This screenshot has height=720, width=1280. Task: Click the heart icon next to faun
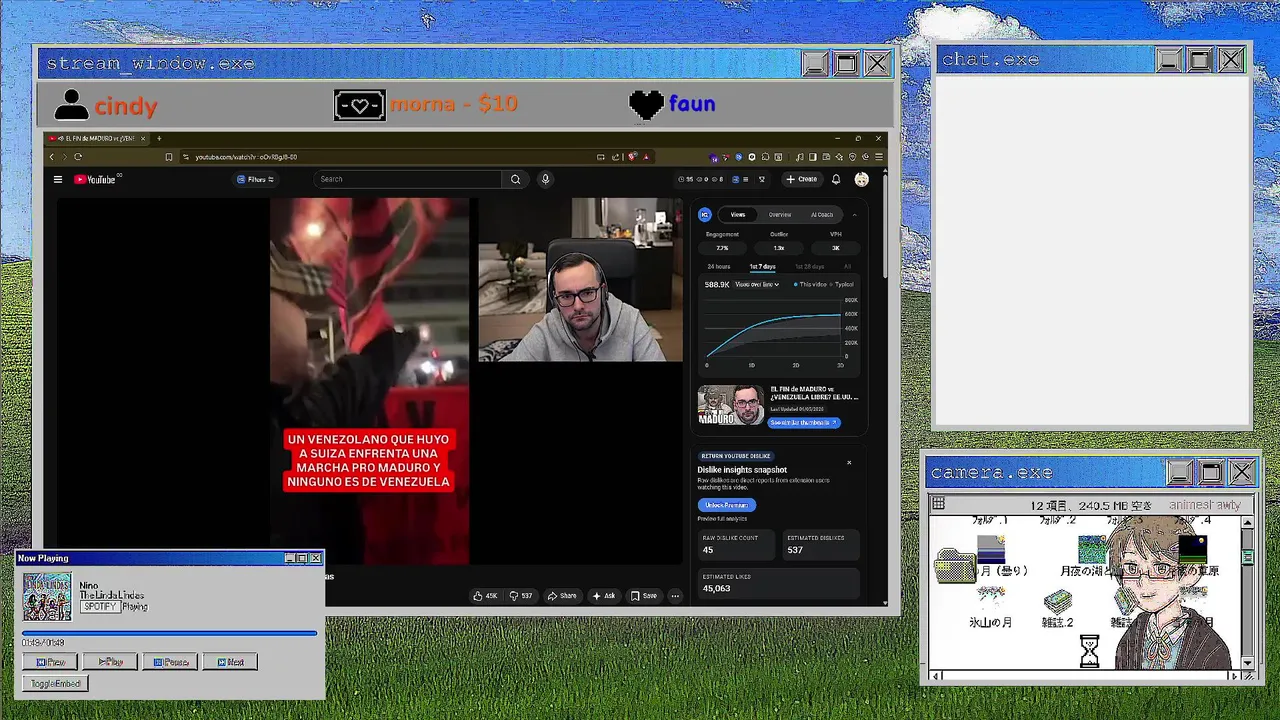(646, 104)
